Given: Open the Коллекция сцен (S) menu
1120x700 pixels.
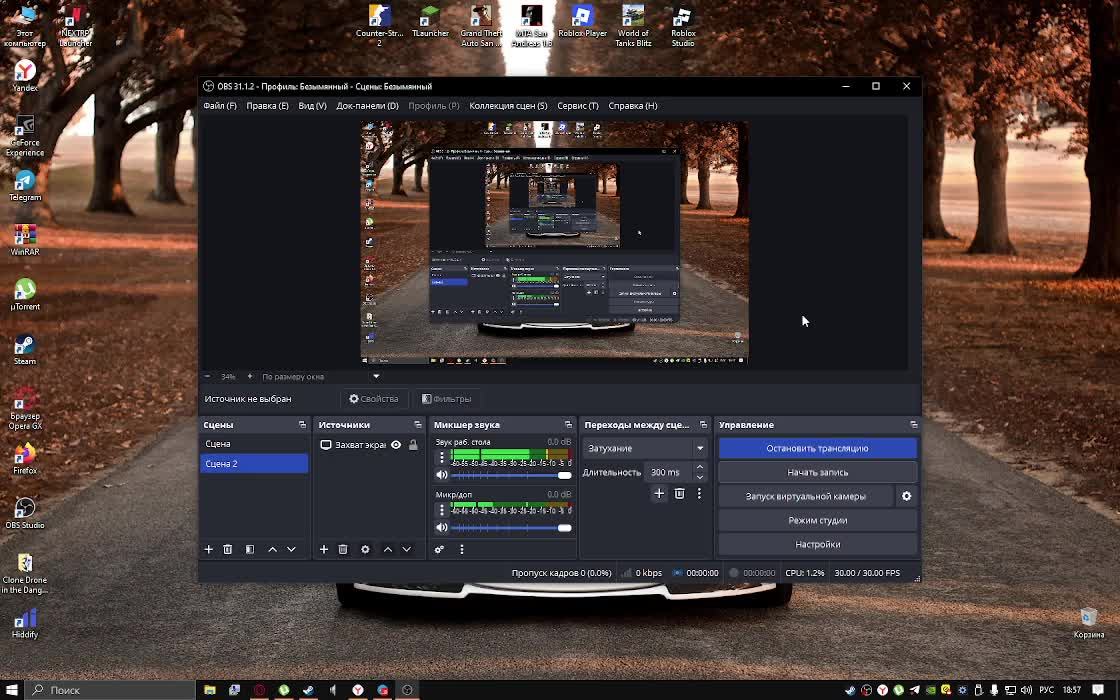Looking at the screenshot, I should coord(508,106).
